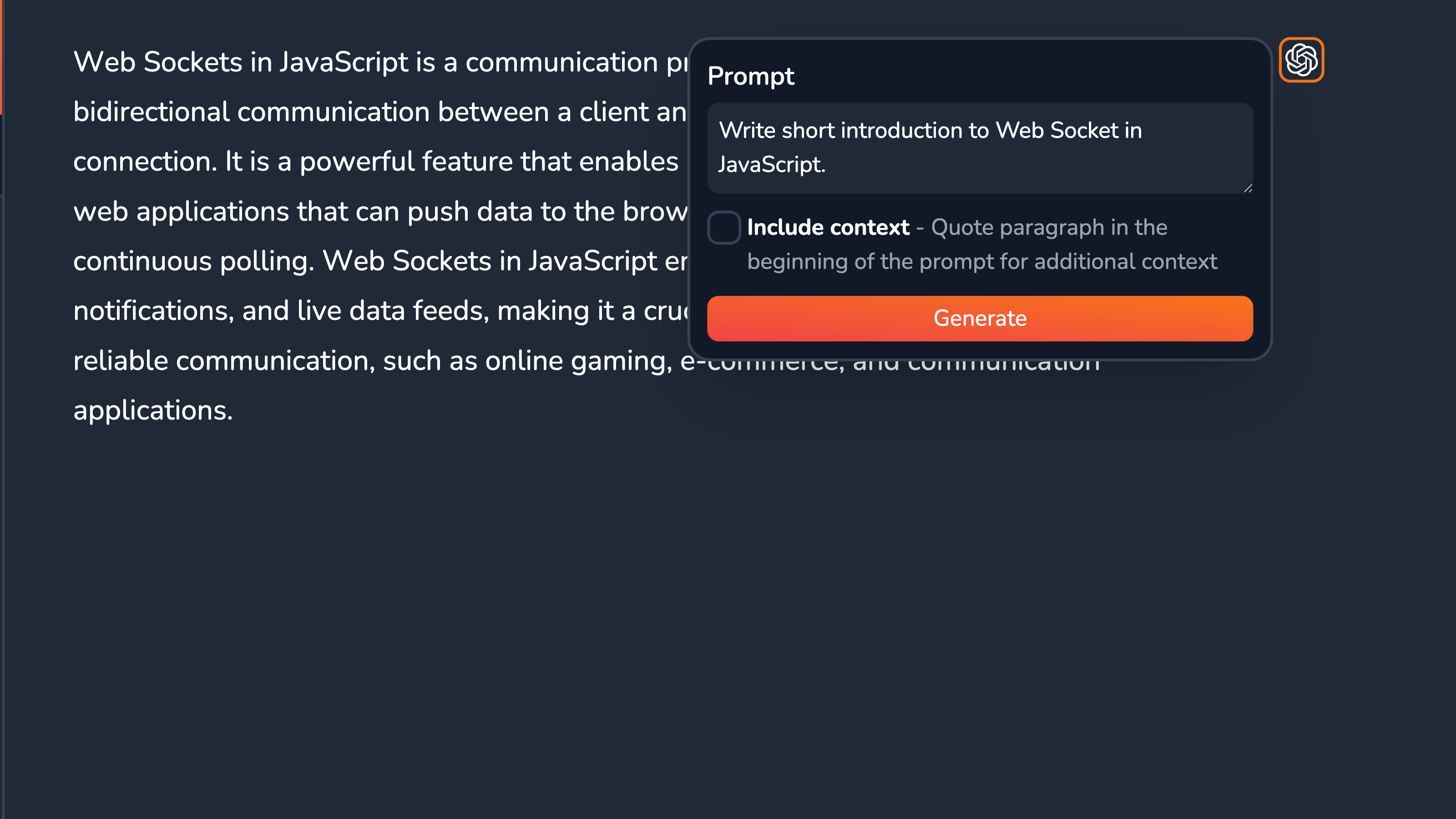Click the orange bar at the left edge

tap(2, 56)
